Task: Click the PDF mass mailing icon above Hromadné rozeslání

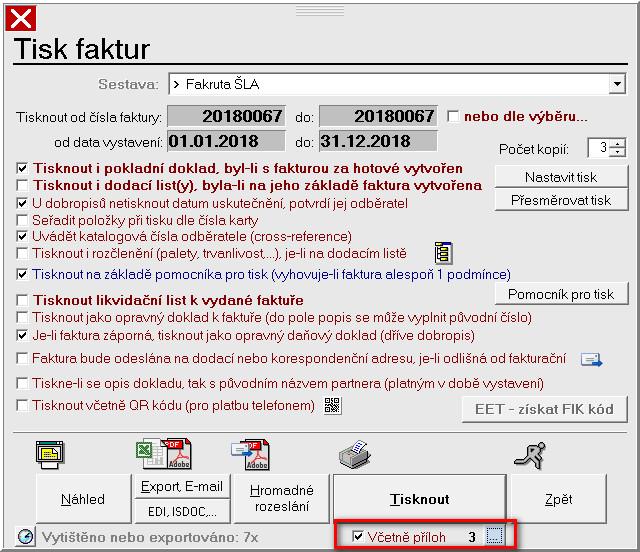Action: pyautogui.click(x=251, y=454)
